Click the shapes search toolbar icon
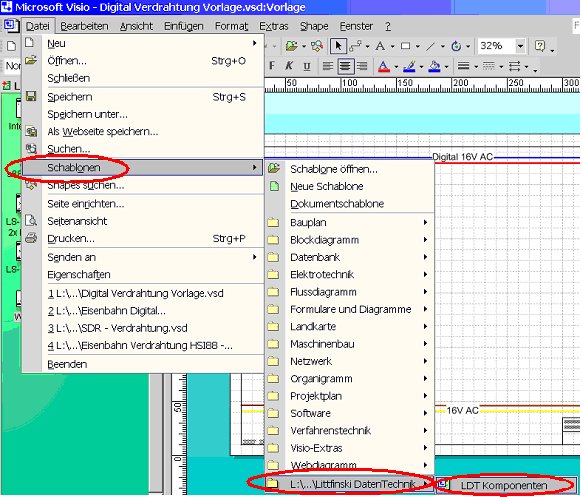 pos(317,46)
